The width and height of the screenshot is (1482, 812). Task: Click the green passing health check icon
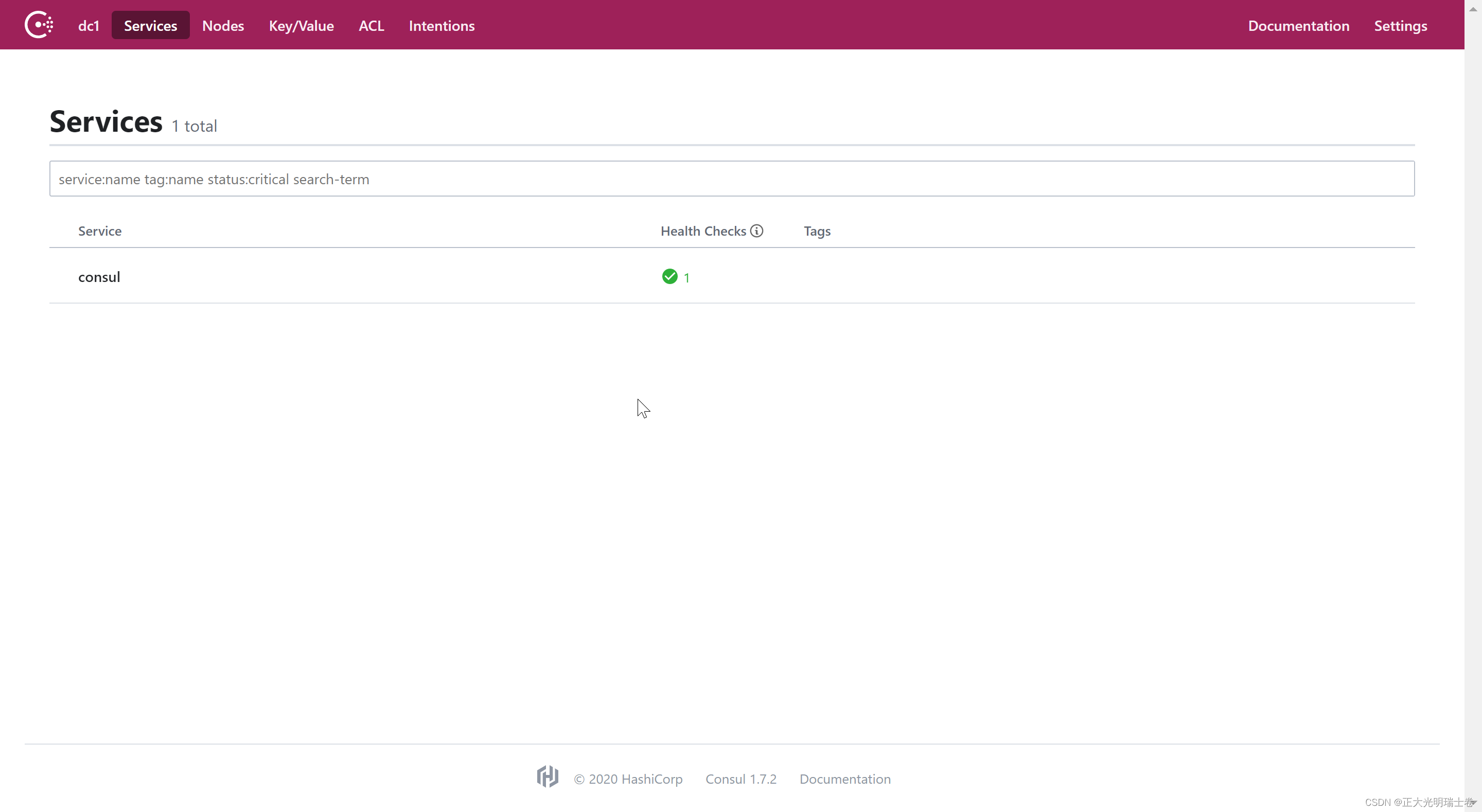pos(669,276)
